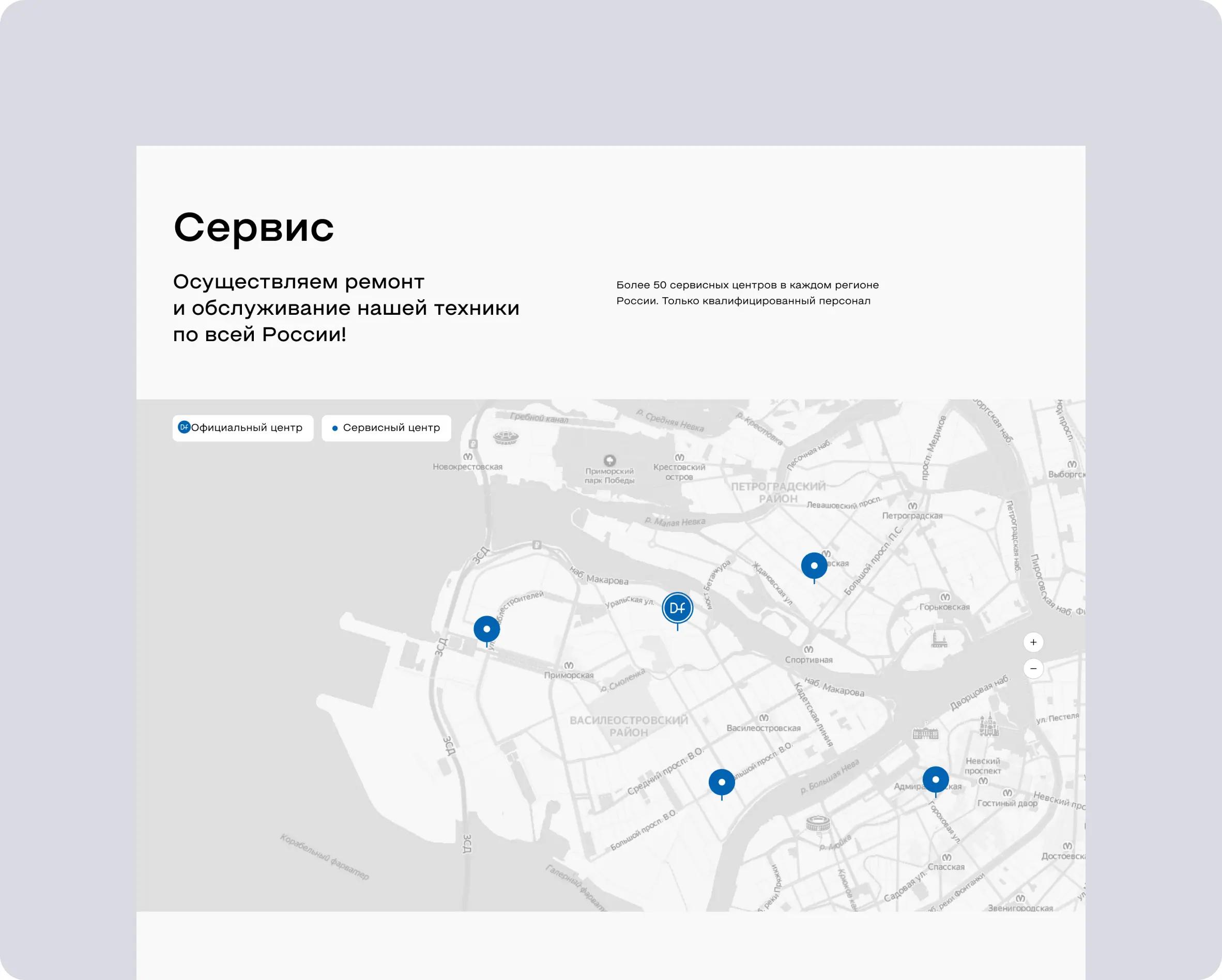Click the Достоевская metro icon

pyautogui.click(x=1068, y=846)
